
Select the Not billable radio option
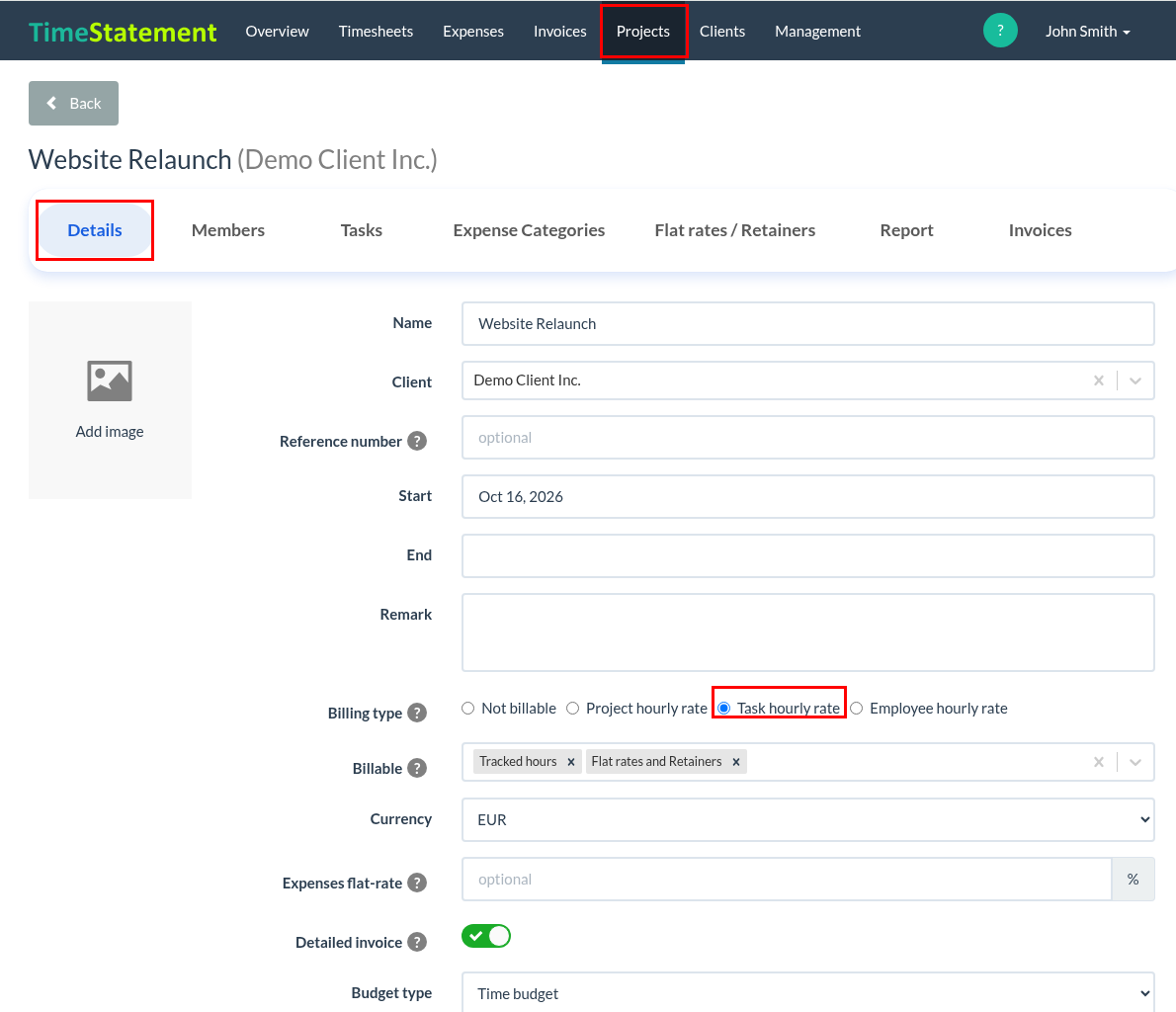point(468,709)
